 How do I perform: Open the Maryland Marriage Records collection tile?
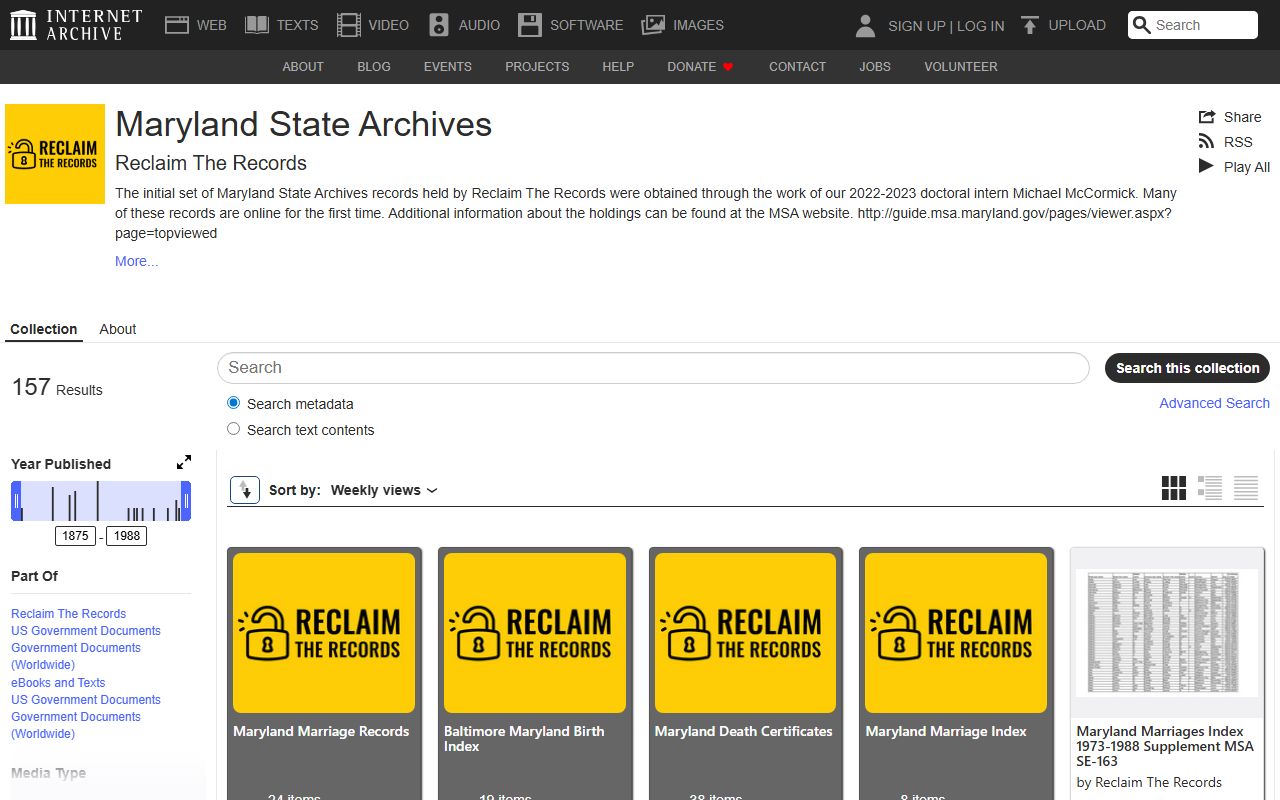click(x=324, y=673)
